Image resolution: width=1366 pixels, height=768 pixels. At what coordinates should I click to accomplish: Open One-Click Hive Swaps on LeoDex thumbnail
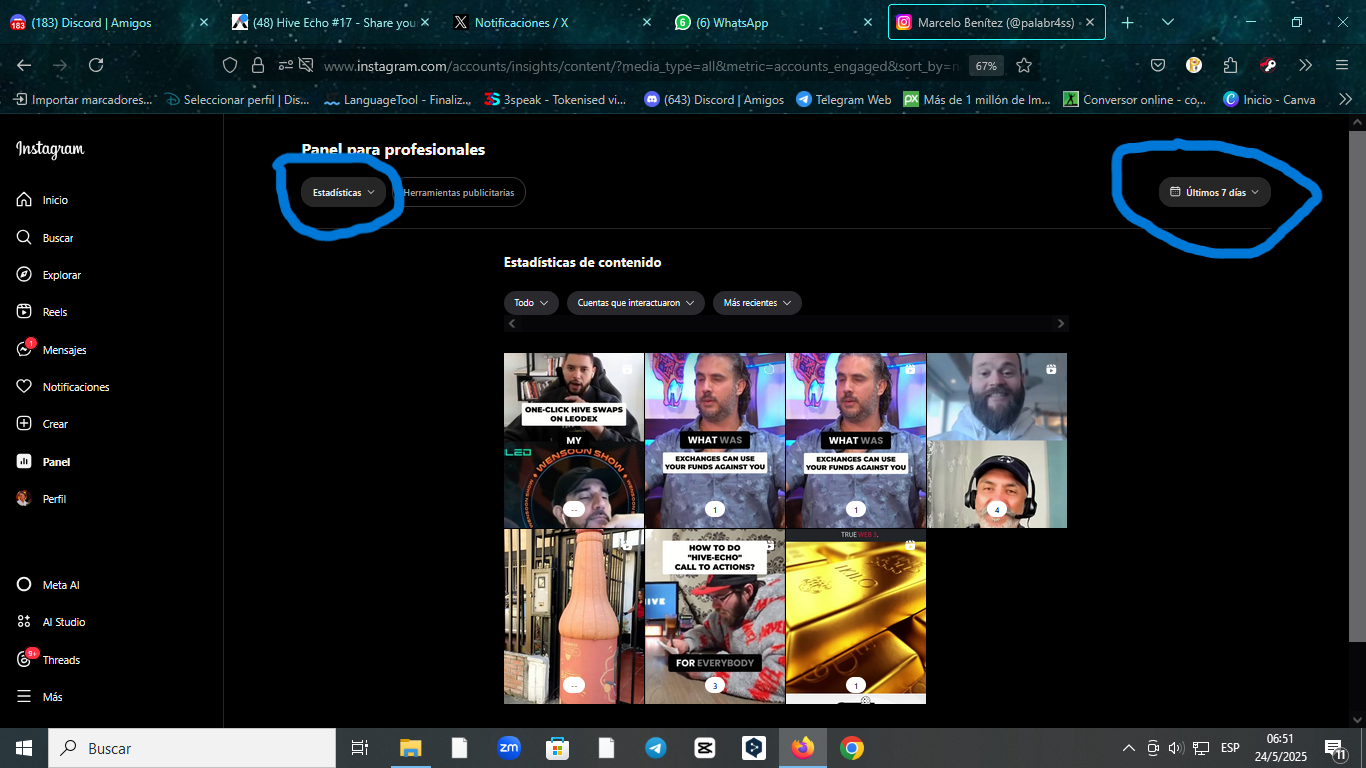coord(574,440)
